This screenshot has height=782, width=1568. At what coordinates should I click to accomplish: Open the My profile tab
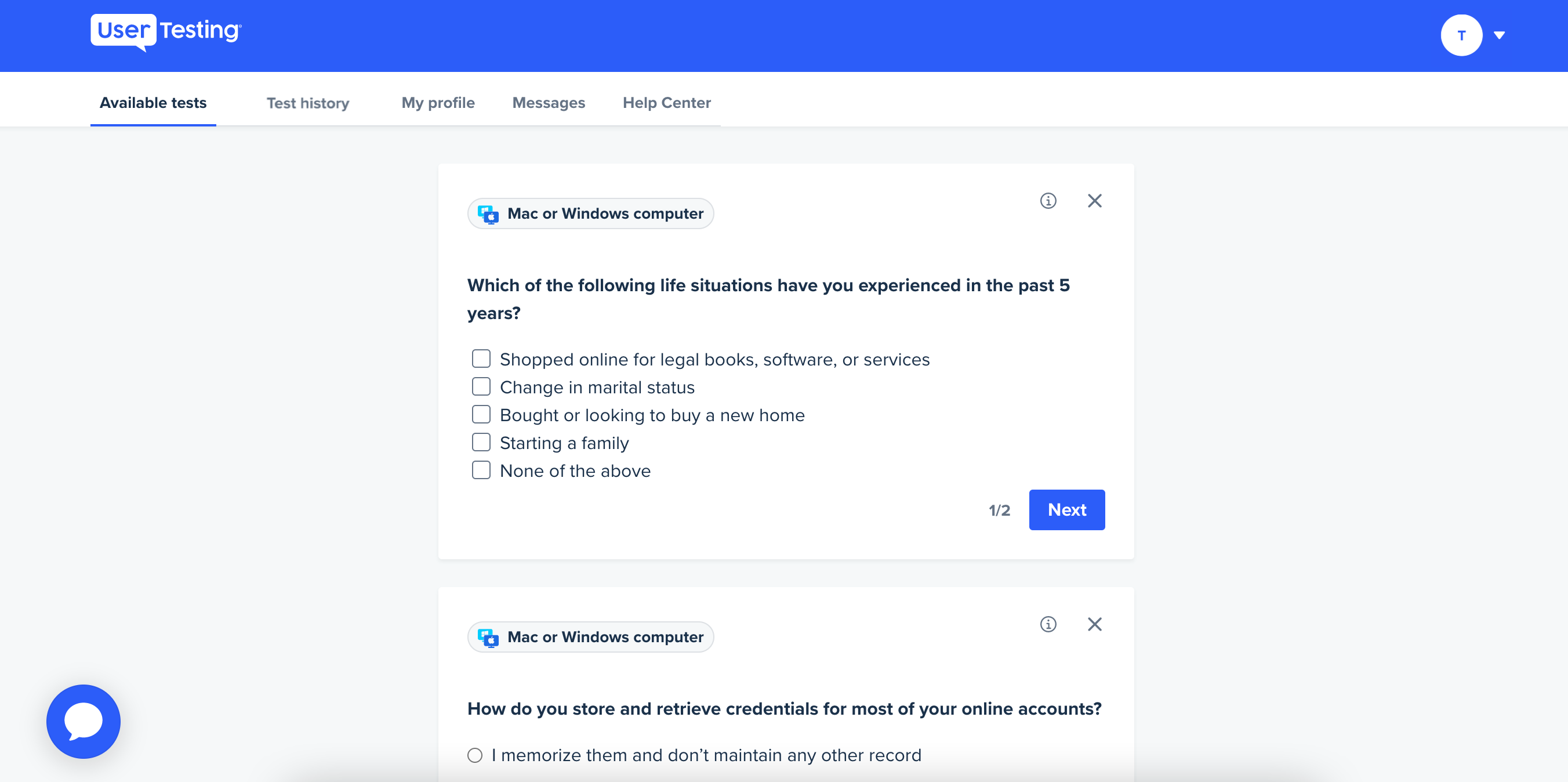(x=438, y=102)
